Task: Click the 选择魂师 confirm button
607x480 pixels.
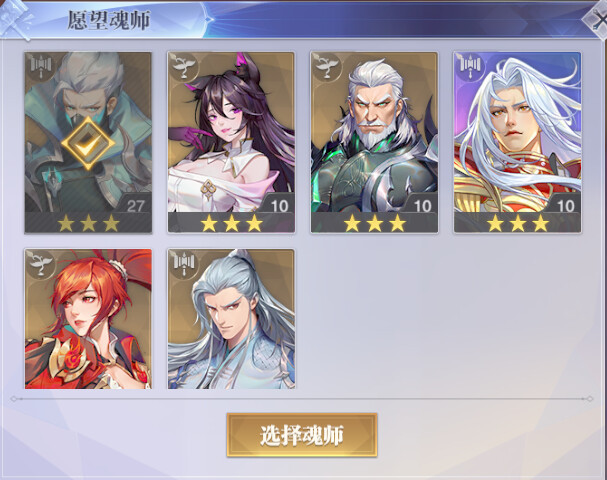Action: pos(302,435)
